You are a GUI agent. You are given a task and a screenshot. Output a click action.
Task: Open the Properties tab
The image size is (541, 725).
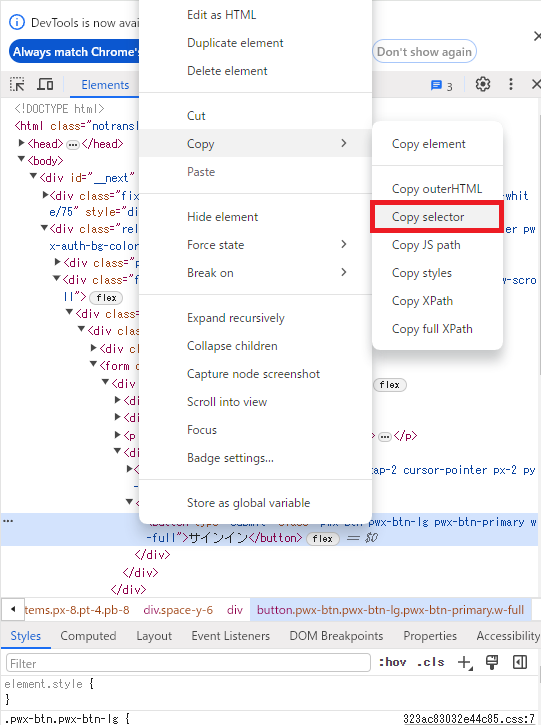point(430,636)
